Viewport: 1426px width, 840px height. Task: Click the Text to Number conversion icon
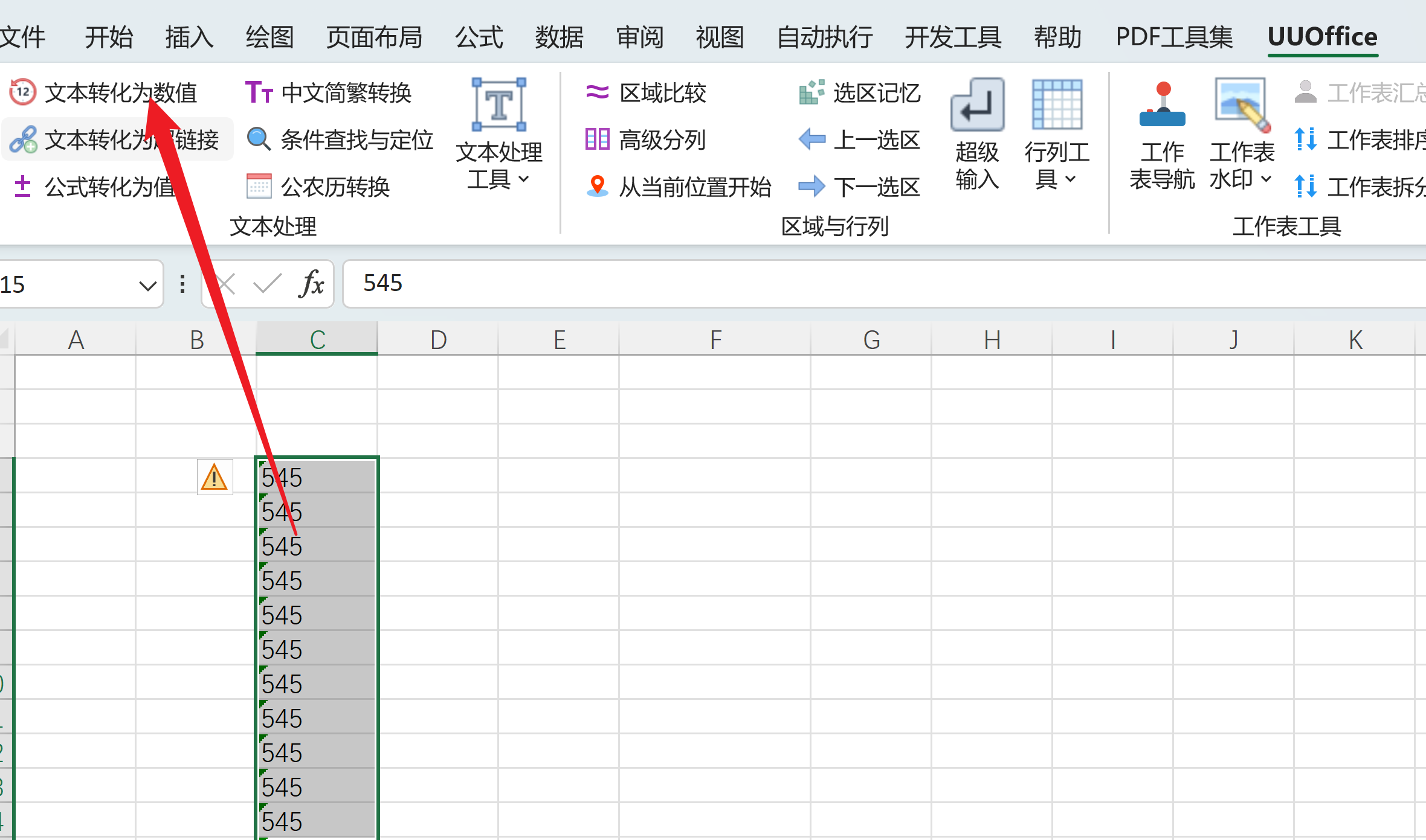pos(23,92)
